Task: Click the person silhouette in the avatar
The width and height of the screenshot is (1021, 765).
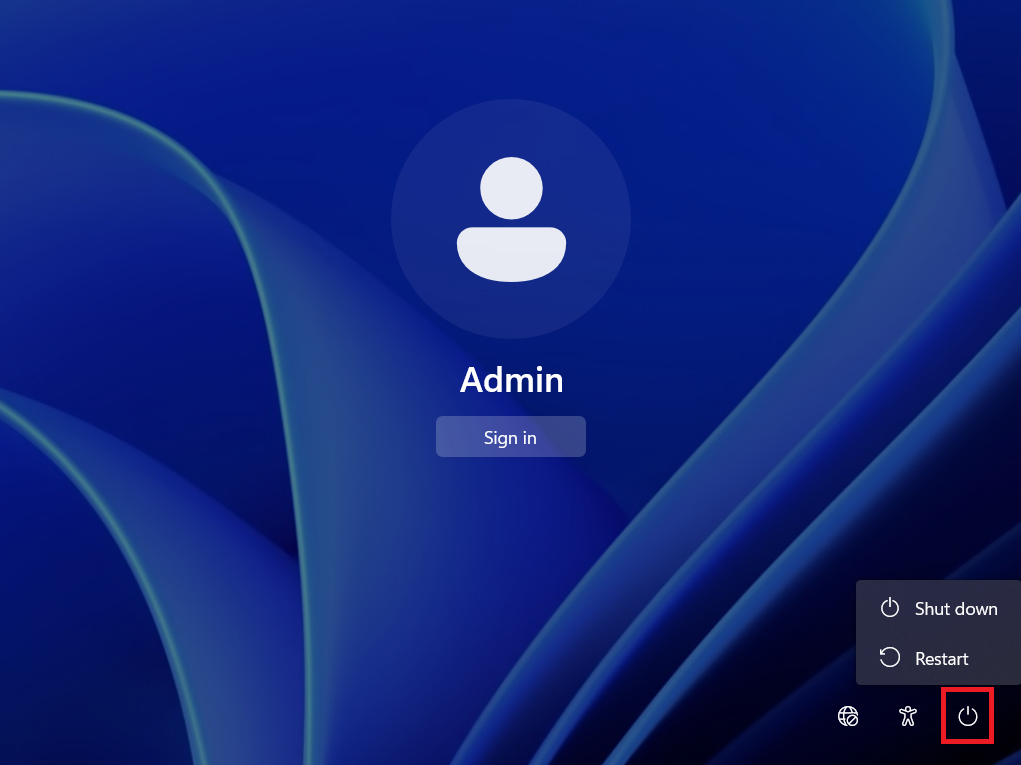Action: [511, 219]
